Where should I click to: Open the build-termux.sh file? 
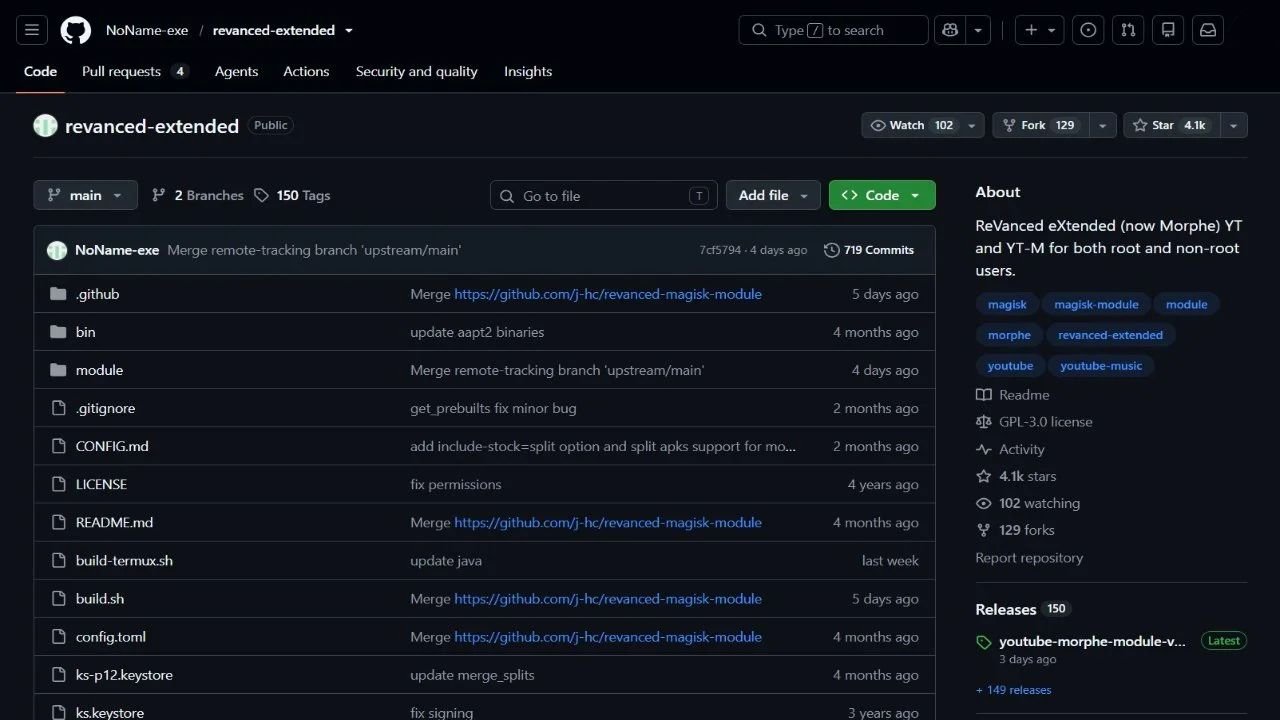point(124,560)
